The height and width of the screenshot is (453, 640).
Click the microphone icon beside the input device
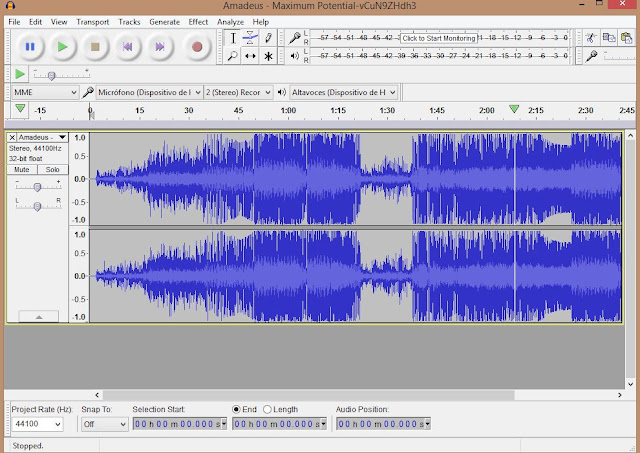[x=88, y=92]
